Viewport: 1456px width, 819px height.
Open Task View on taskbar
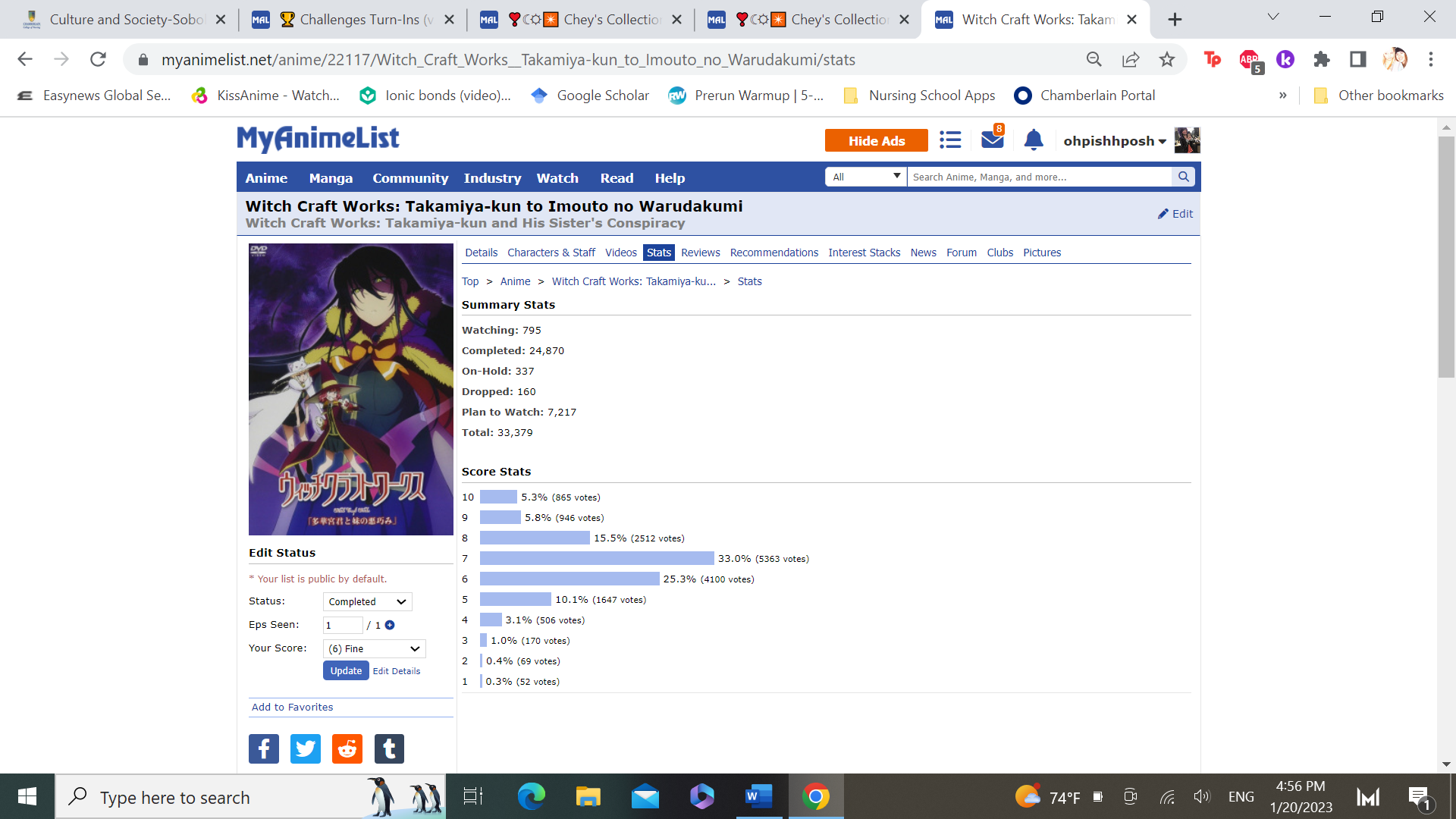click(473, 796)
